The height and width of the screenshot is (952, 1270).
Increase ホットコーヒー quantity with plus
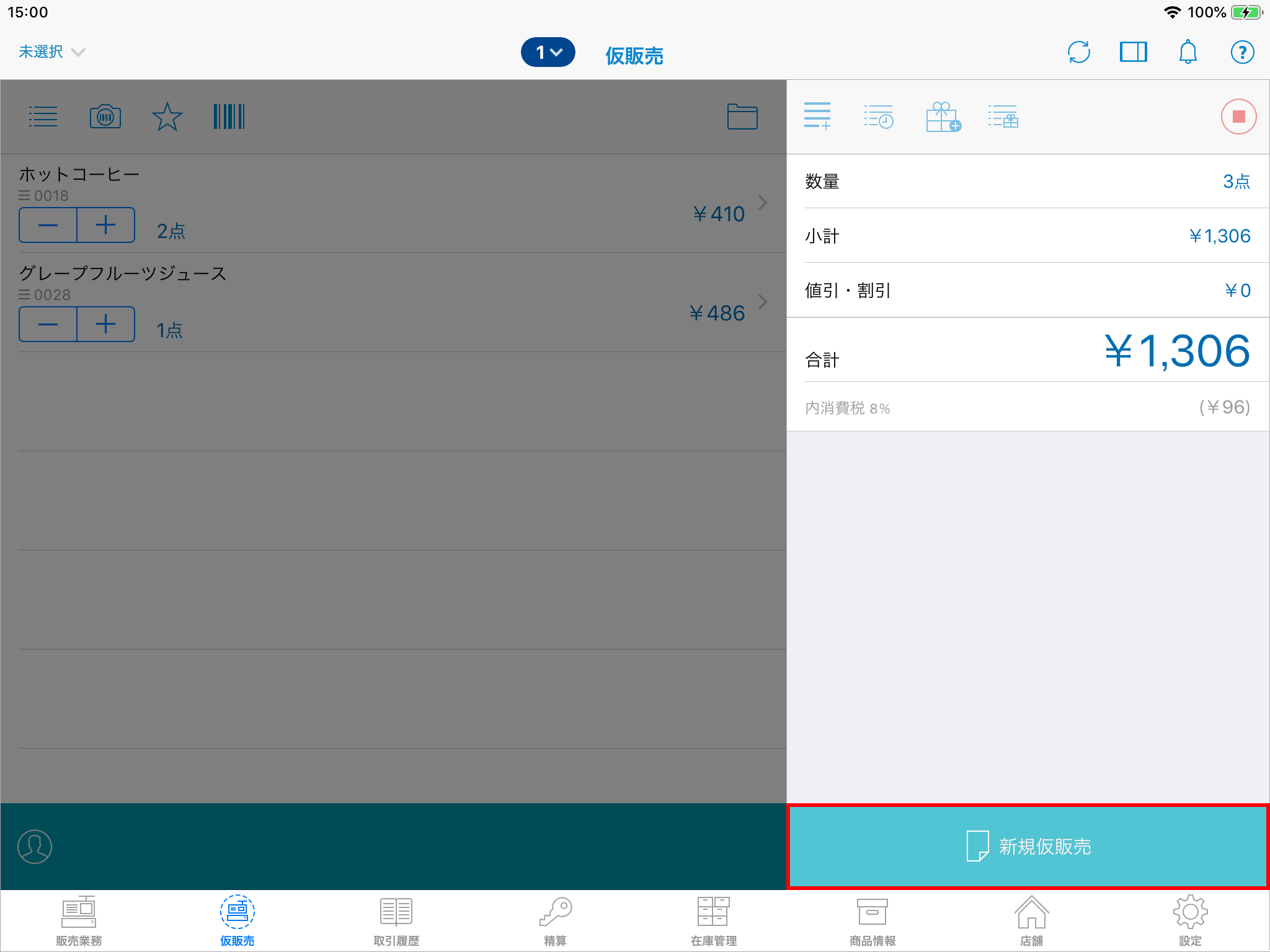[x=106, y=225]
